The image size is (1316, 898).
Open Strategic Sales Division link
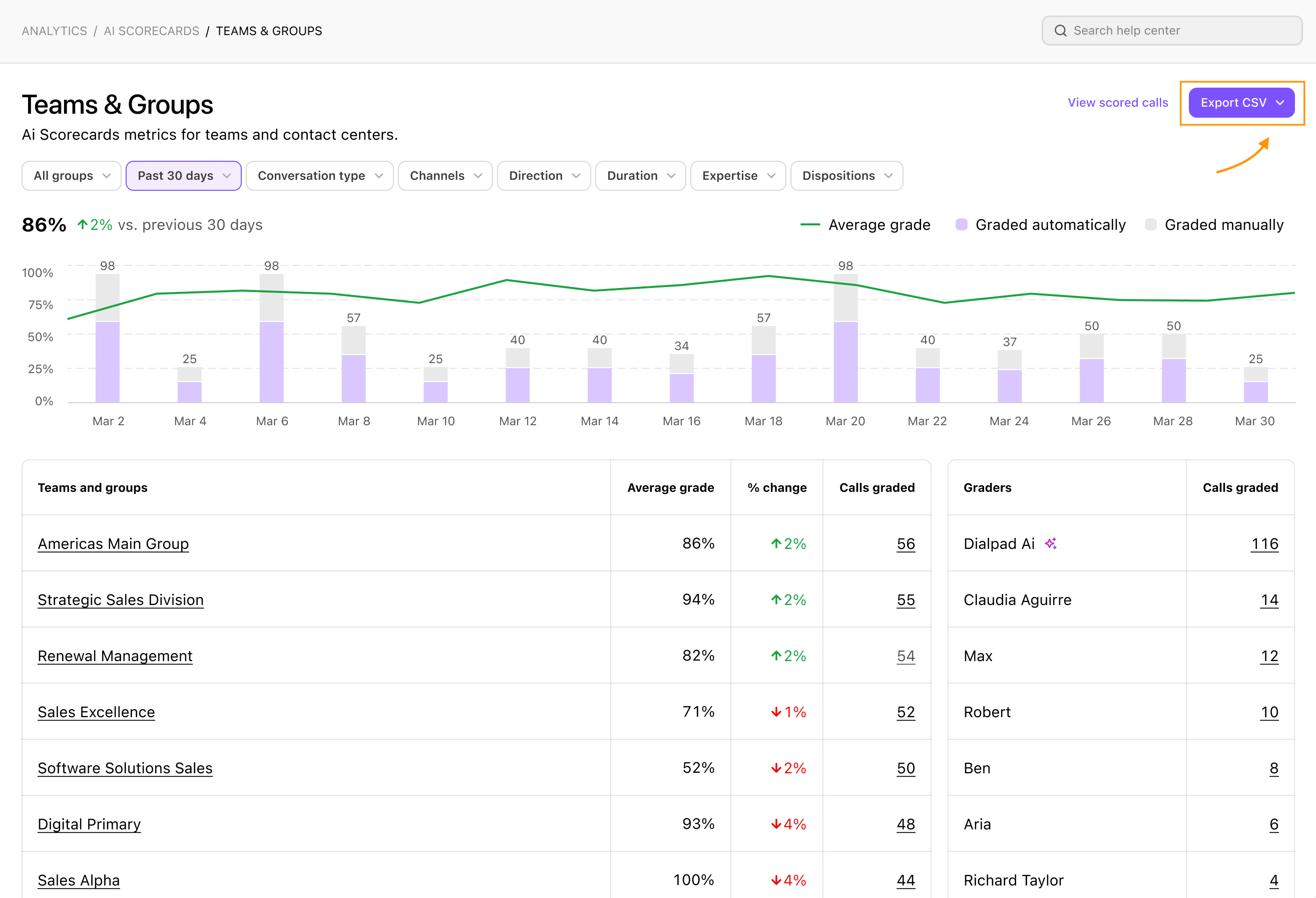click(x=121, y=600)
